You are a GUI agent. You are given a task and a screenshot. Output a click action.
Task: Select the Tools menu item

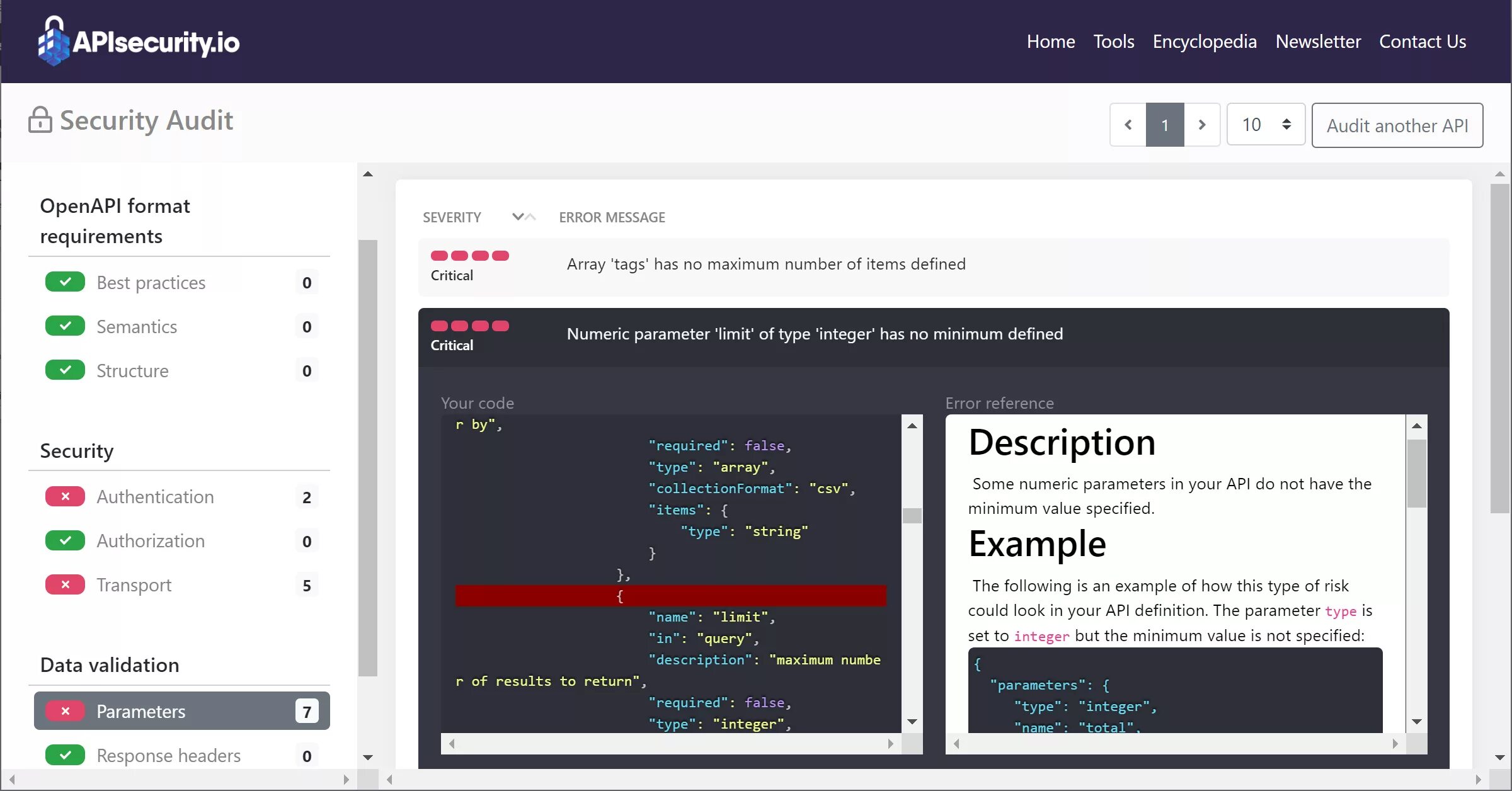coord(1114,41)
